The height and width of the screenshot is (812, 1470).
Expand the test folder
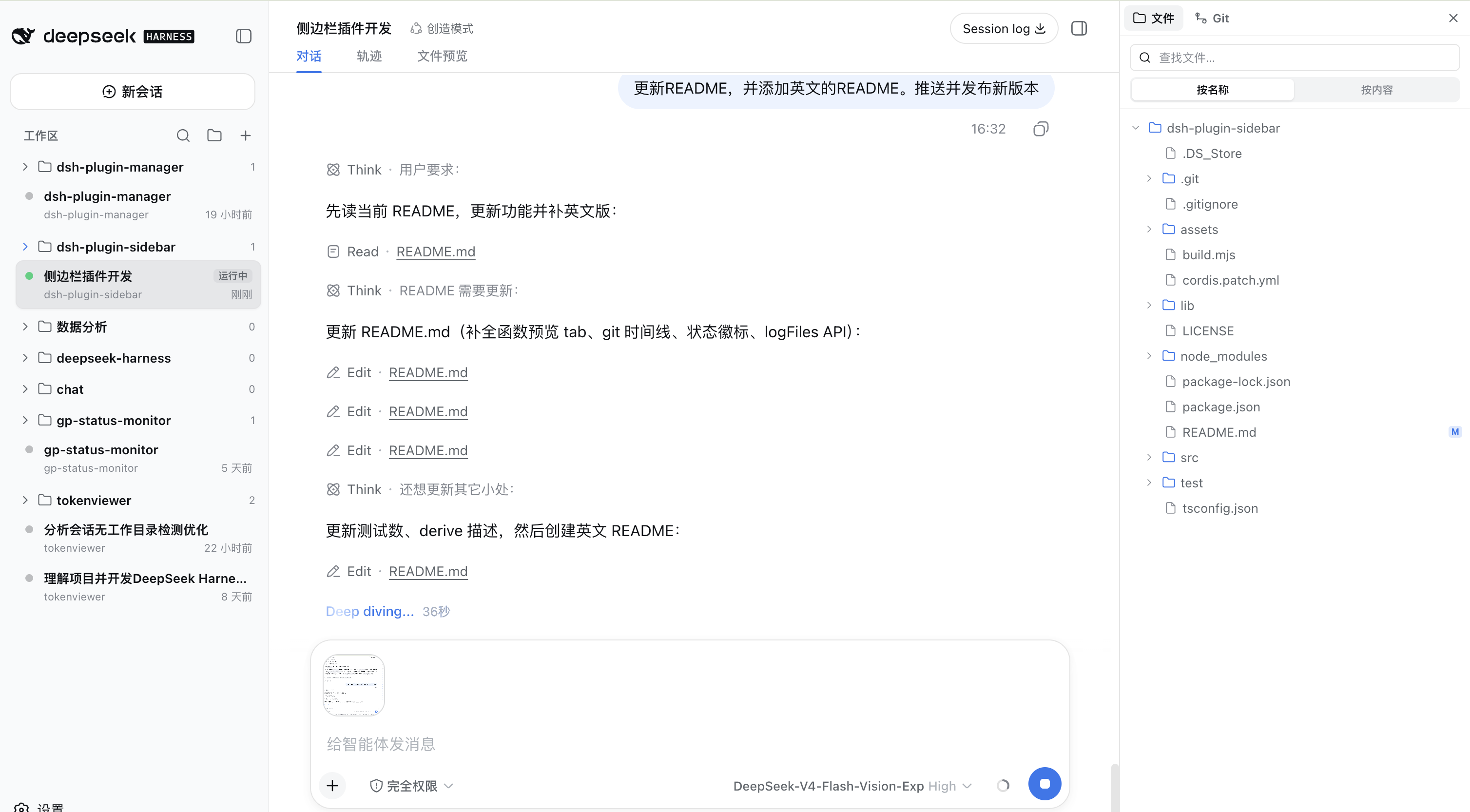point(1149,483)
